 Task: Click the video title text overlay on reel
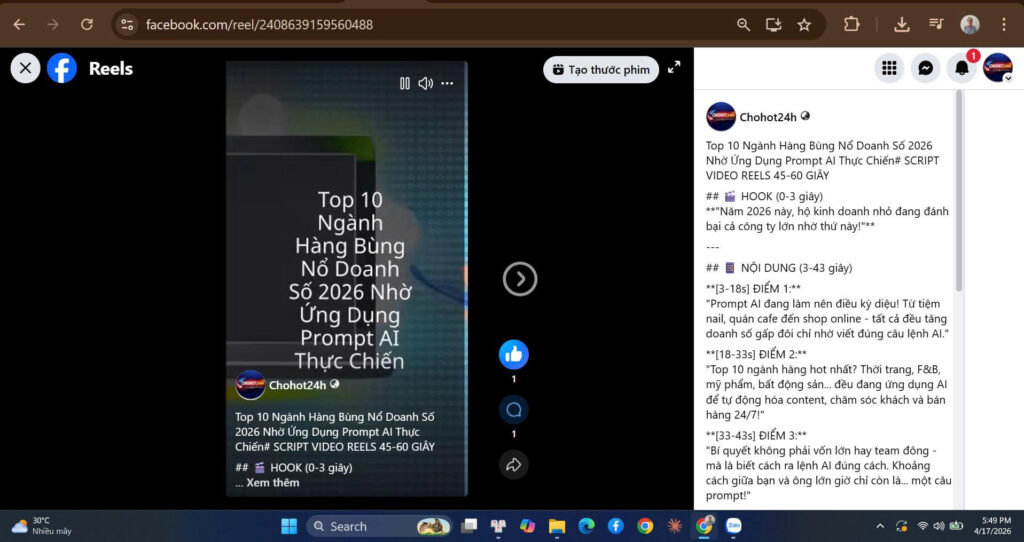tap(350, 280)
